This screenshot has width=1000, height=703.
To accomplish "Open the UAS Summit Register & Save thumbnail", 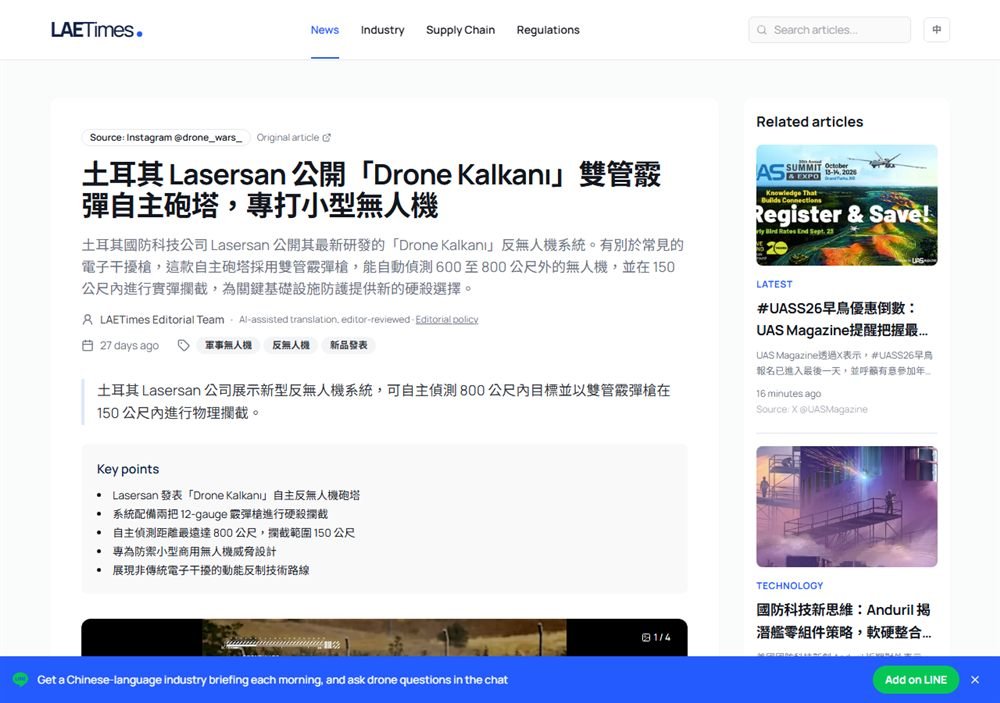I will [x=847, y=205].
